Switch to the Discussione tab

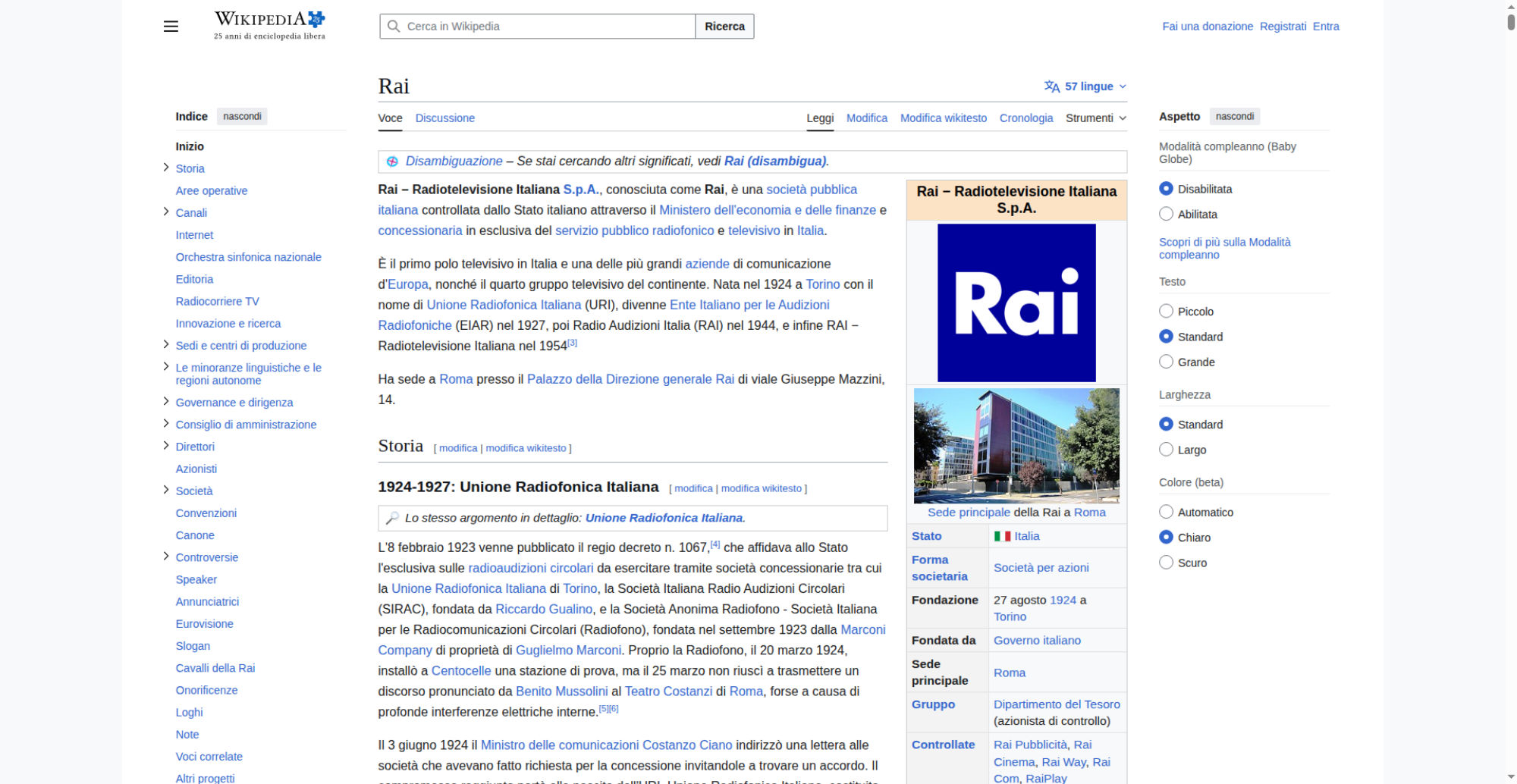point(444,118)
